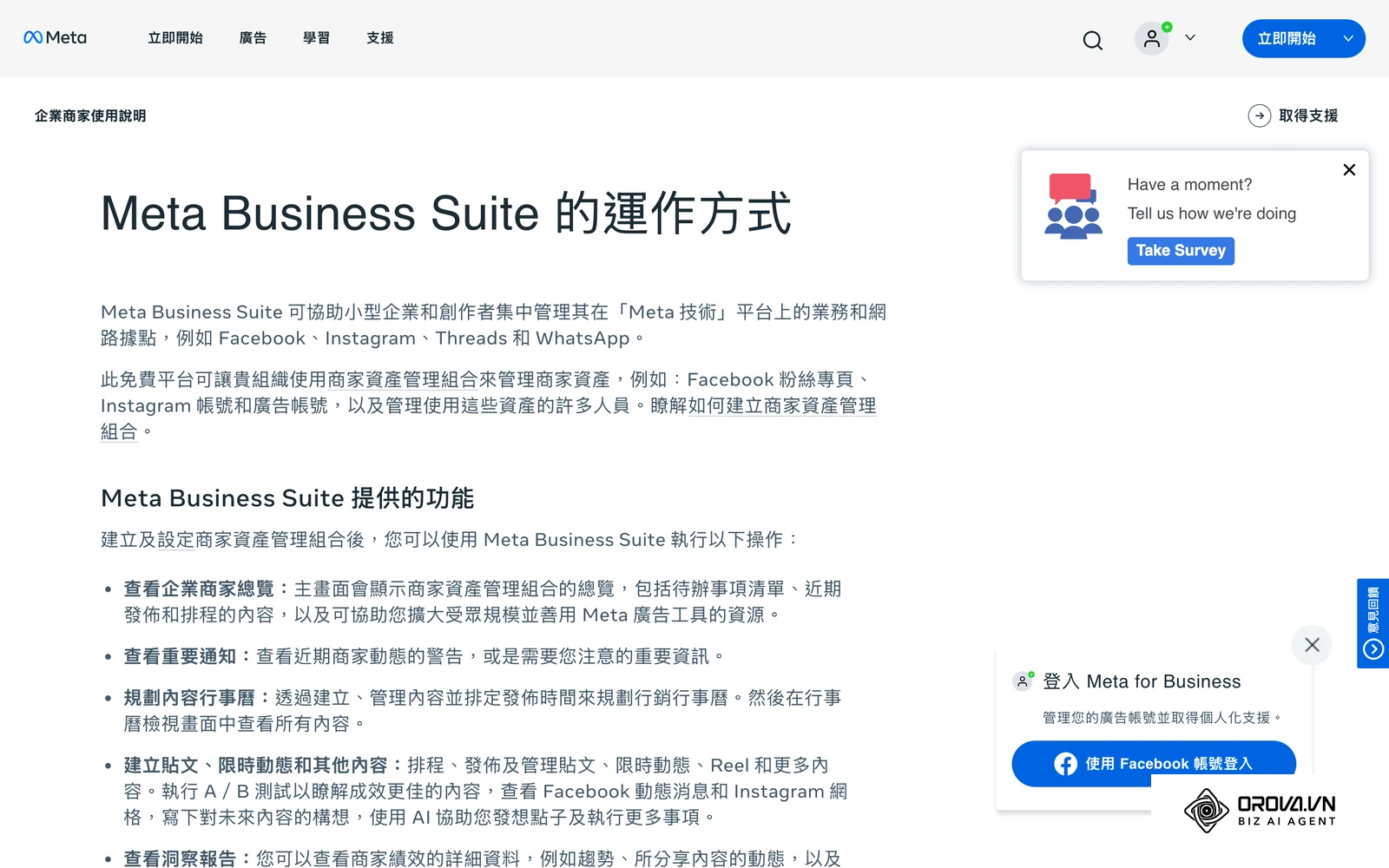The width and height of the screenshot is (1389, 868).
Task: Open the 廣告 menu item
Action: pos(253,38)
